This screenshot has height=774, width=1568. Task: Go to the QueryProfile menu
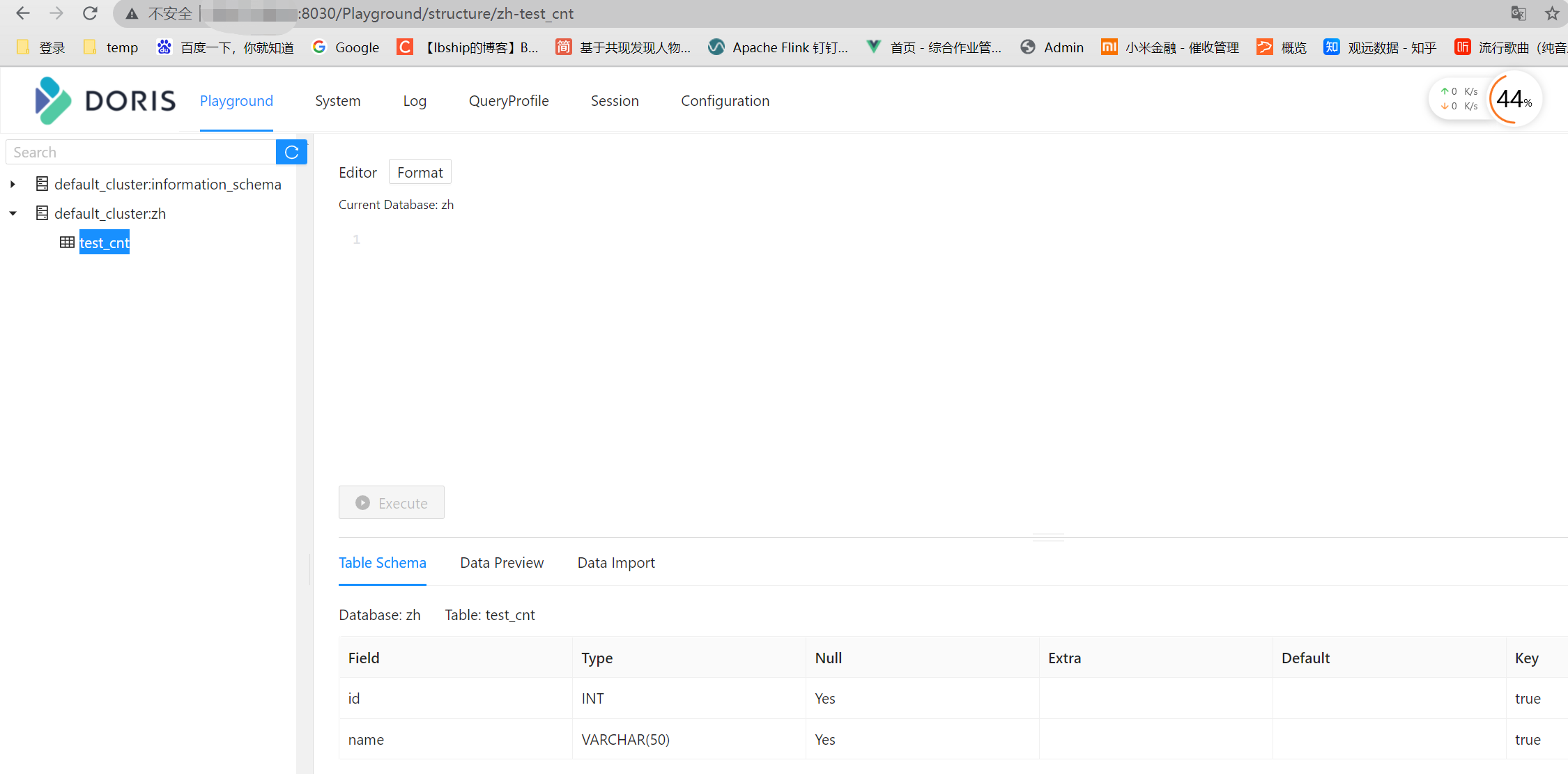[x=509, y=101]
